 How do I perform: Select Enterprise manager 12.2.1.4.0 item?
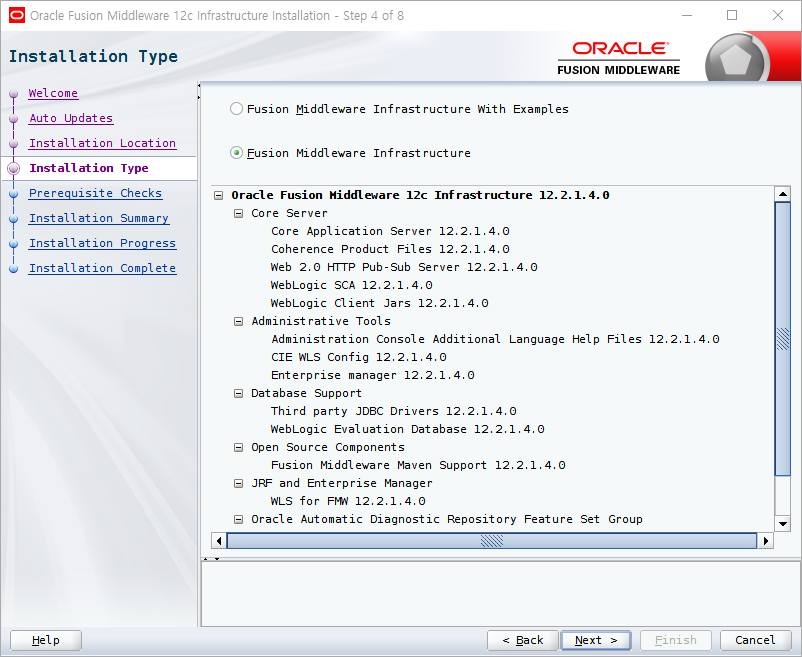(x=372, y=375)
